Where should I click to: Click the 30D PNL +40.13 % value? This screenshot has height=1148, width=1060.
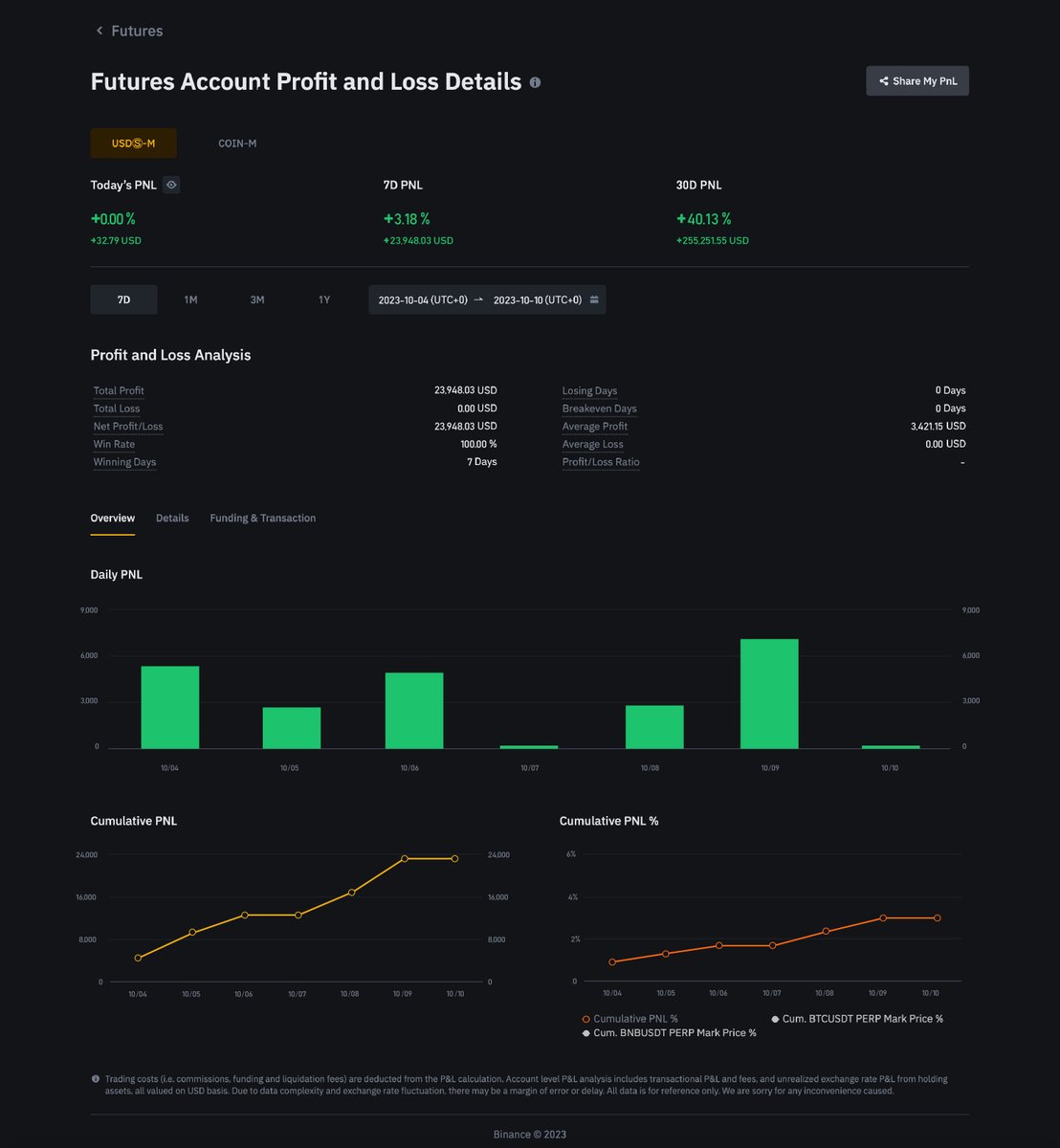click(x=703, y=219)
